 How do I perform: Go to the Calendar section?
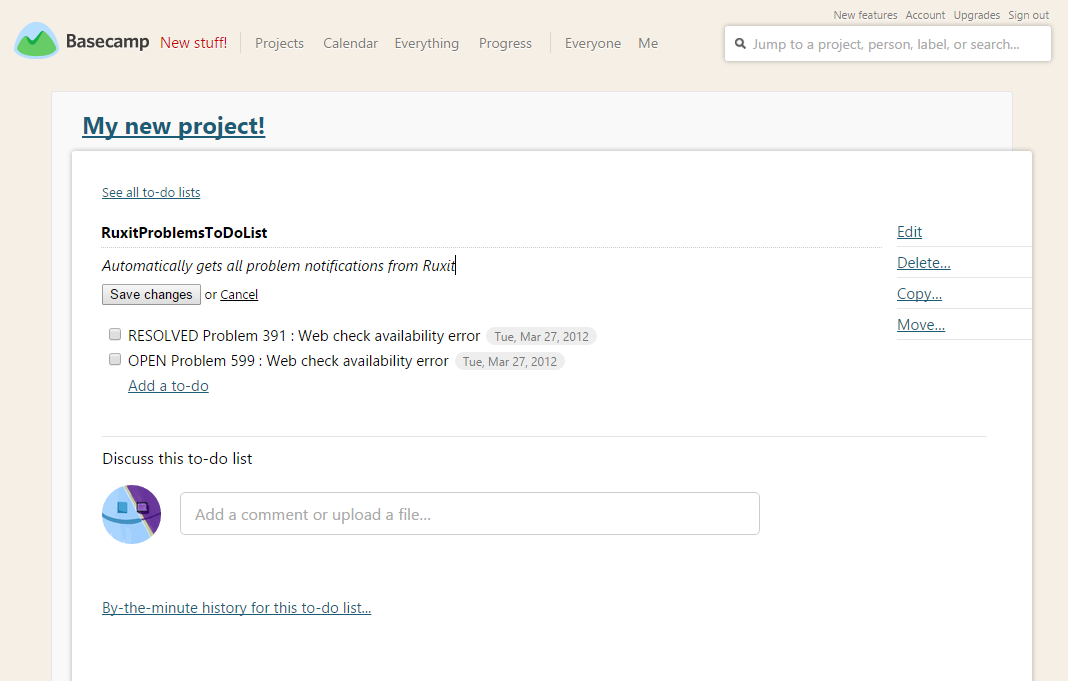click(x=350, y=43)
